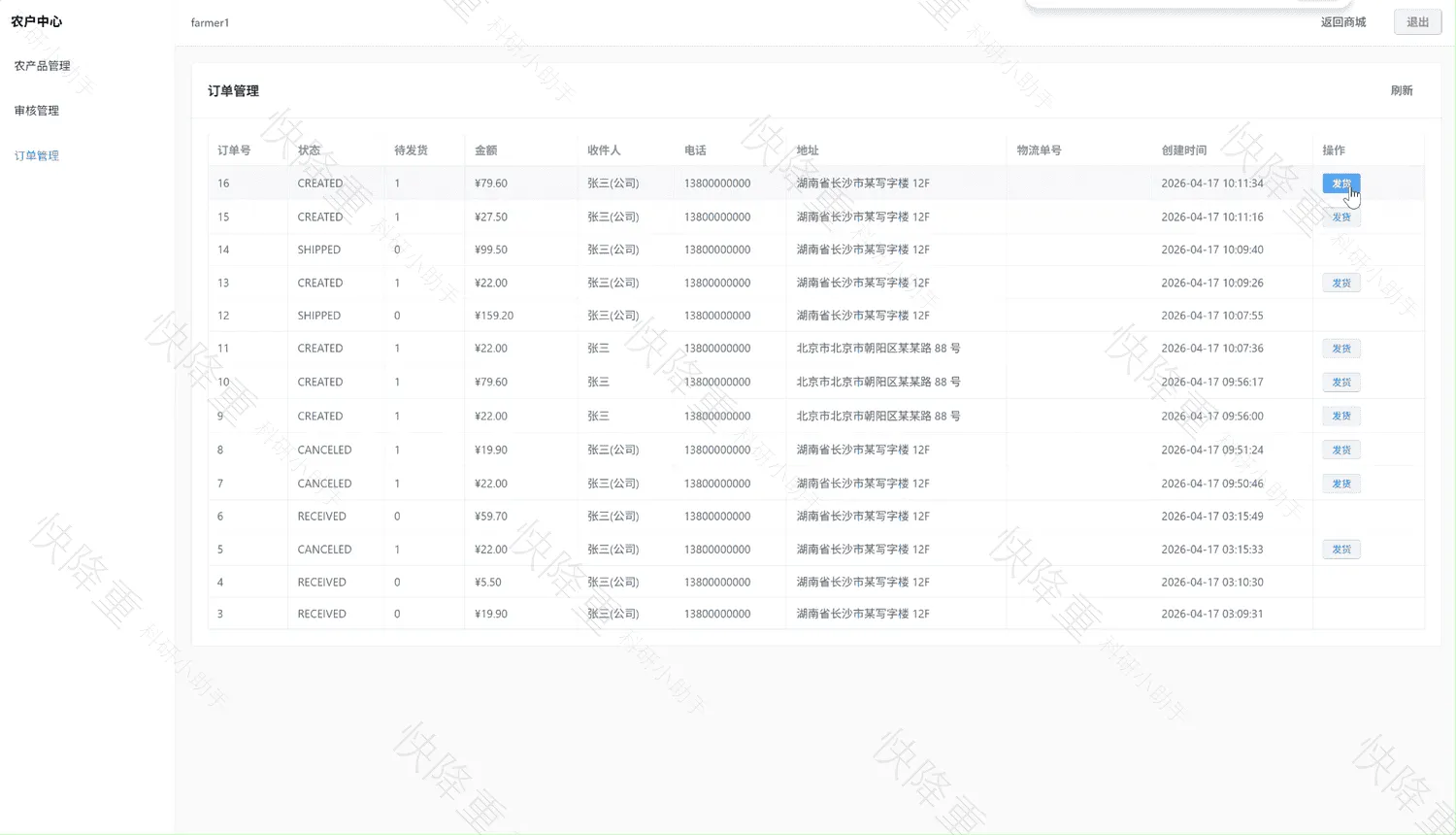The height and width of the screenshot is (835, 1456).
Task: Click the ¥159.20 amount cell
Action: [494, 316]
